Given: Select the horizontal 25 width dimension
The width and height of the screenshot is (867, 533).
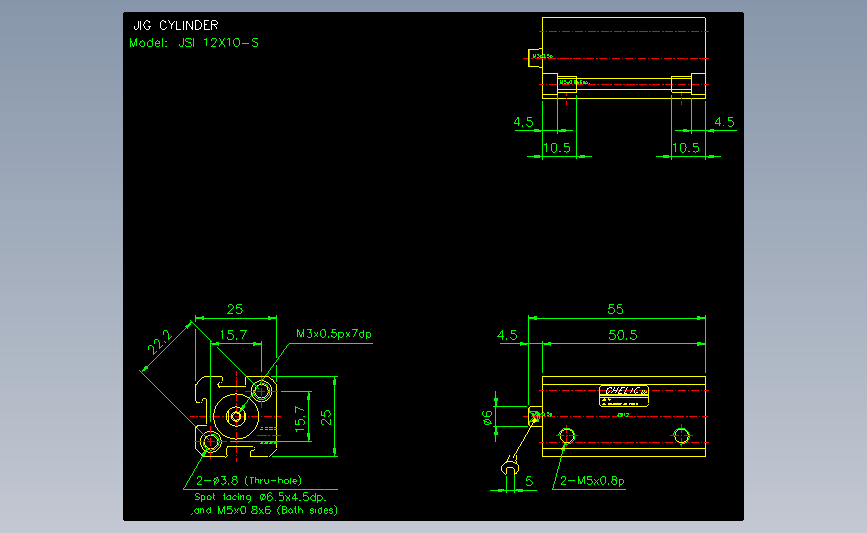Looking at the screenshot, I should tap(235, 309).
